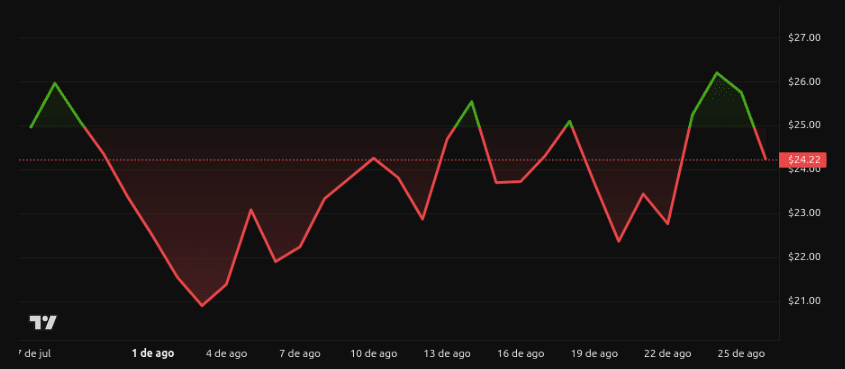Select the 19 de ago date label
The image size is (845, 369).
coord(594,354)
